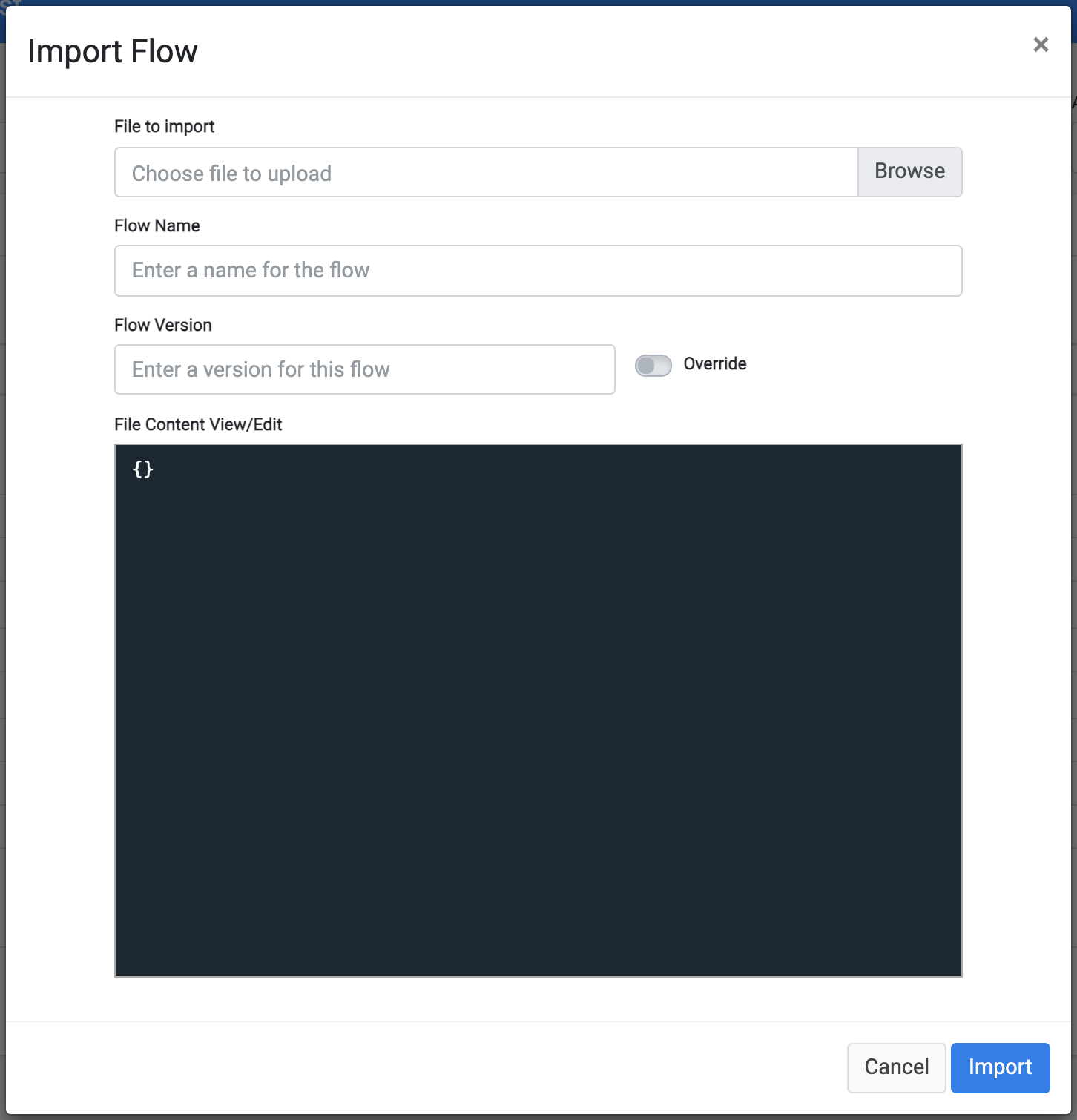Click the Import Flow dialog title
Viewport: 1077px width, 1120px height.
pos(113,52)
